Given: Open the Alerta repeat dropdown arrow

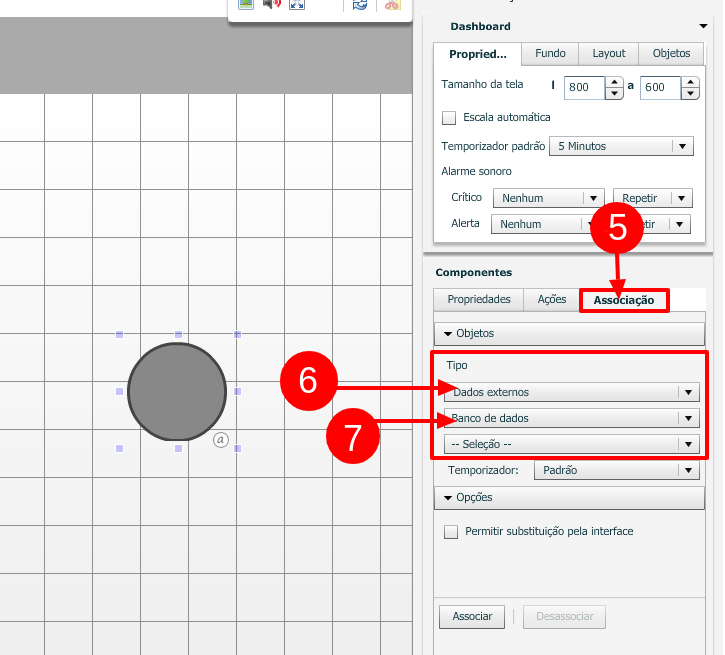Looking at the screenshot, I should (679, 224).
